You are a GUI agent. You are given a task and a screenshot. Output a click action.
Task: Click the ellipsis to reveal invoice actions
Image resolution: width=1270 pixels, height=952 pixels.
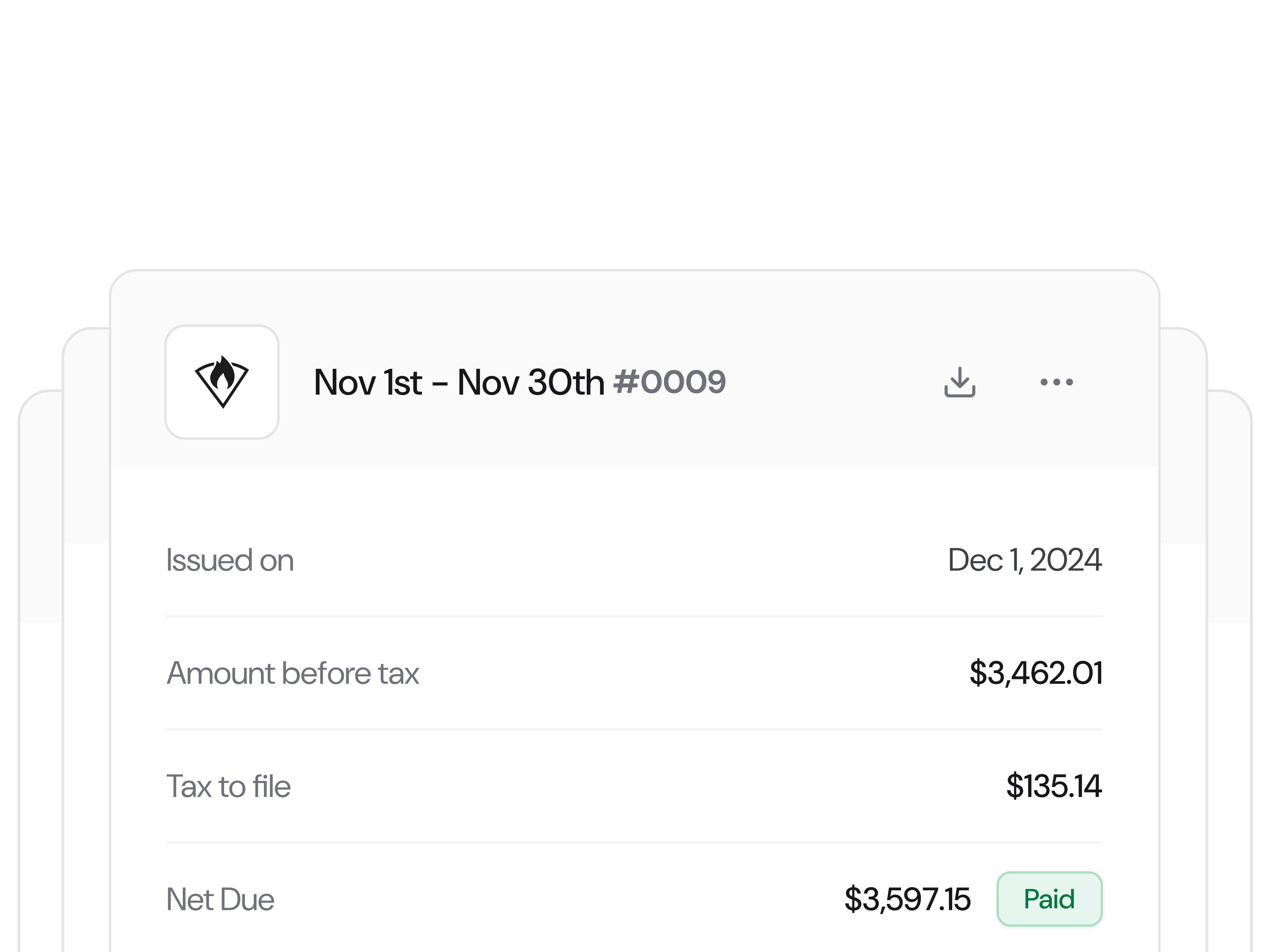pyautogui.click(x=1056, y=382)
